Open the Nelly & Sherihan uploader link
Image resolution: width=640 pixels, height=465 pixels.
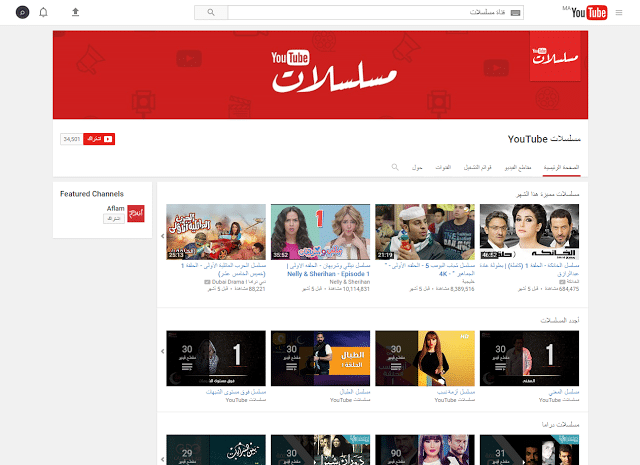tap(349, 282)
